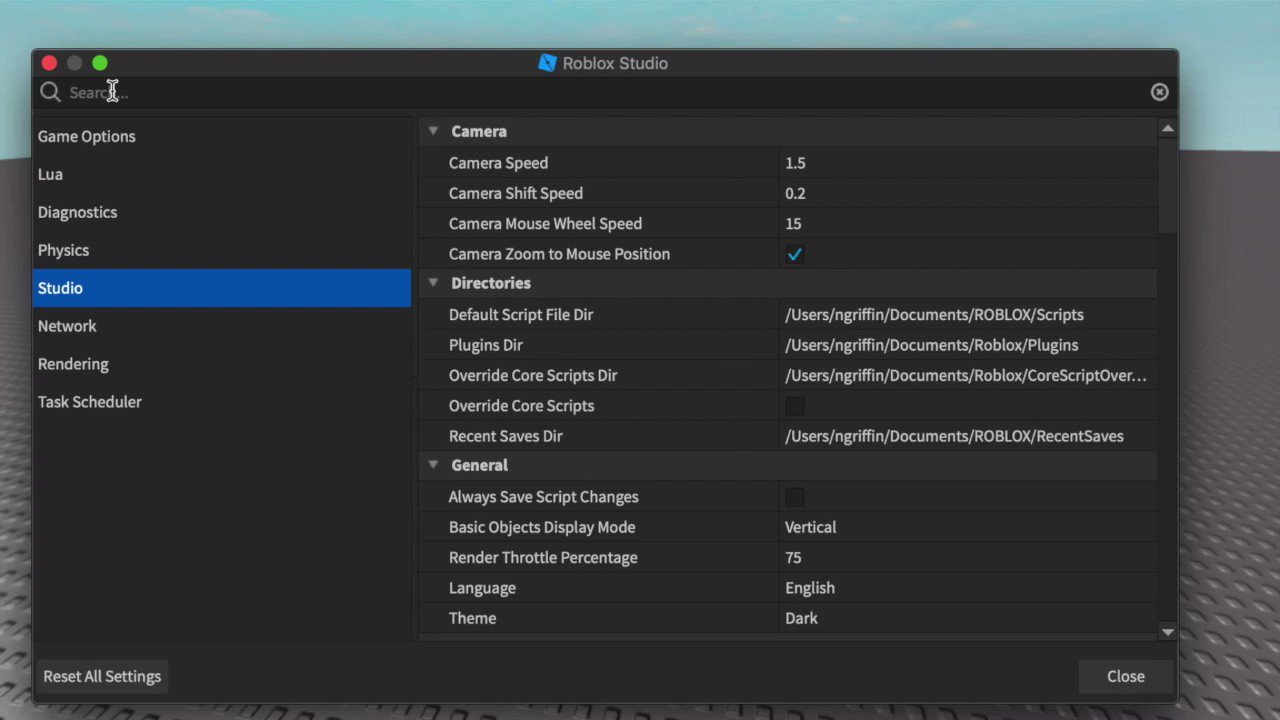Switch to Physics settings
Viewport: 1280px width, 720px height.
(x=221, y=250)
